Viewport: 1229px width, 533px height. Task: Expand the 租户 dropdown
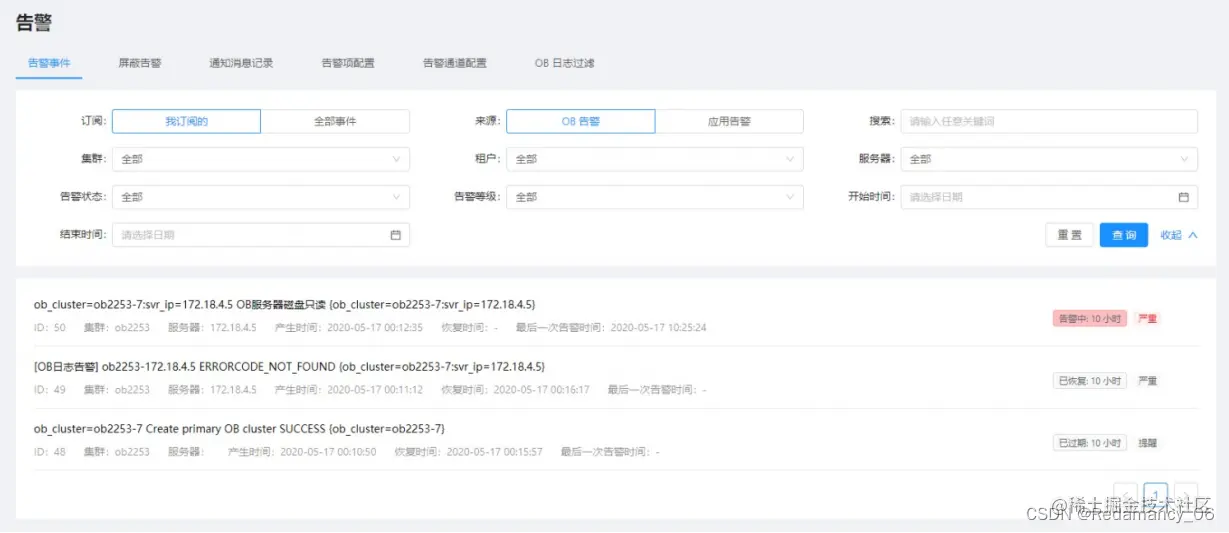click(x=655, y=159)
